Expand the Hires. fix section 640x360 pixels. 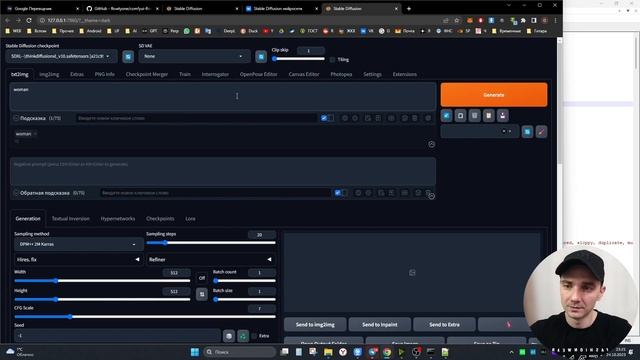click(78, 260)
